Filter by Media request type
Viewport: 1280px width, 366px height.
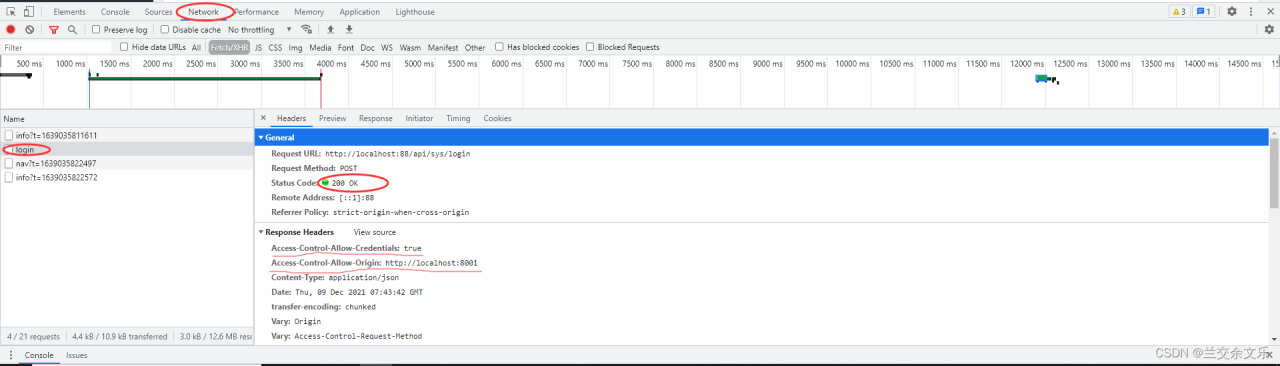[x=320, y=47]
